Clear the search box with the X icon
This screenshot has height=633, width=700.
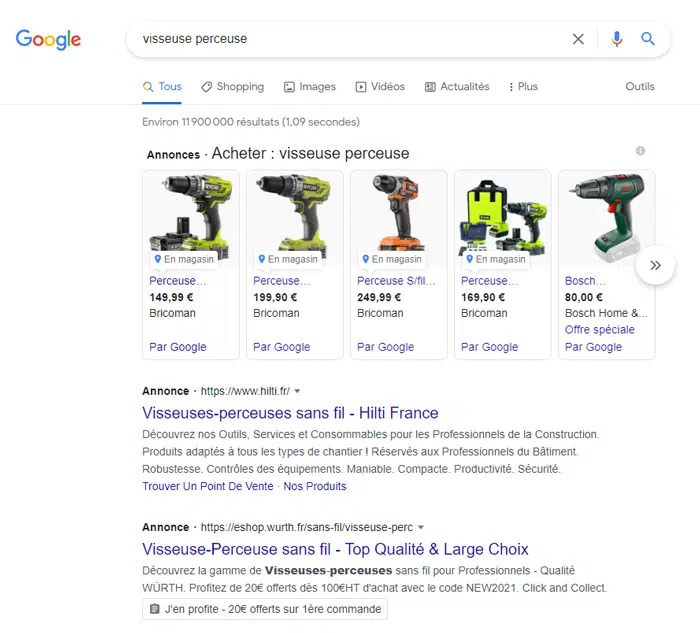coord(578,39)
